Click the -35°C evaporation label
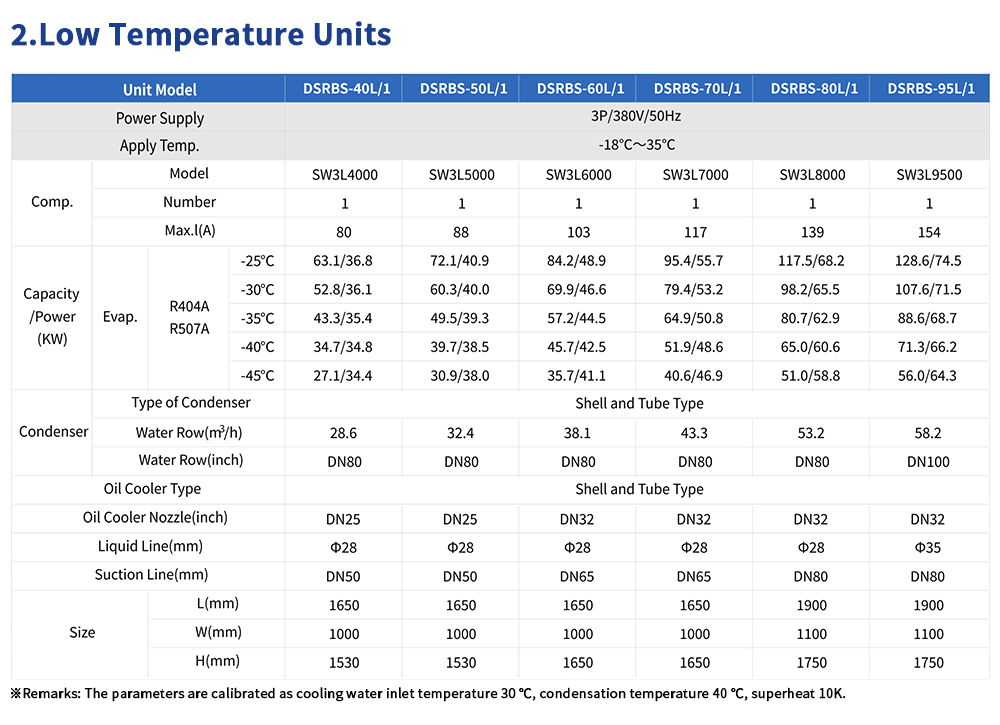Image resolution: width=1000 pixels, height=725 pixels. point(257,318)
